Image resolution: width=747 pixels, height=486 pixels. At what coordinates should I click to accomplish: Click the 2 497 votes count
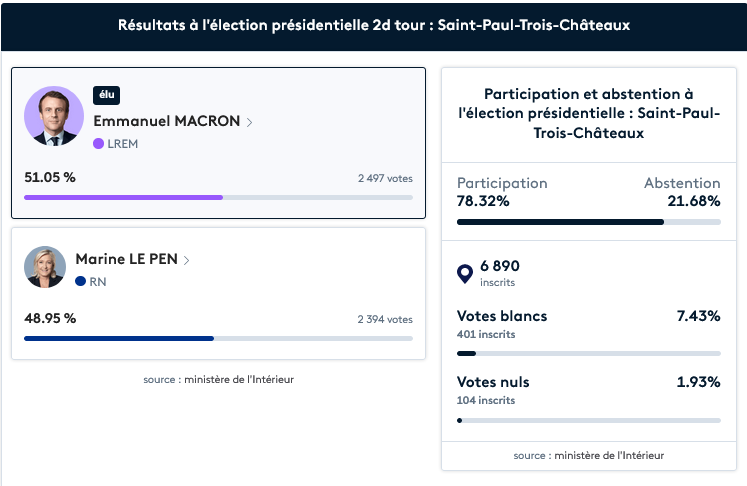385,179
